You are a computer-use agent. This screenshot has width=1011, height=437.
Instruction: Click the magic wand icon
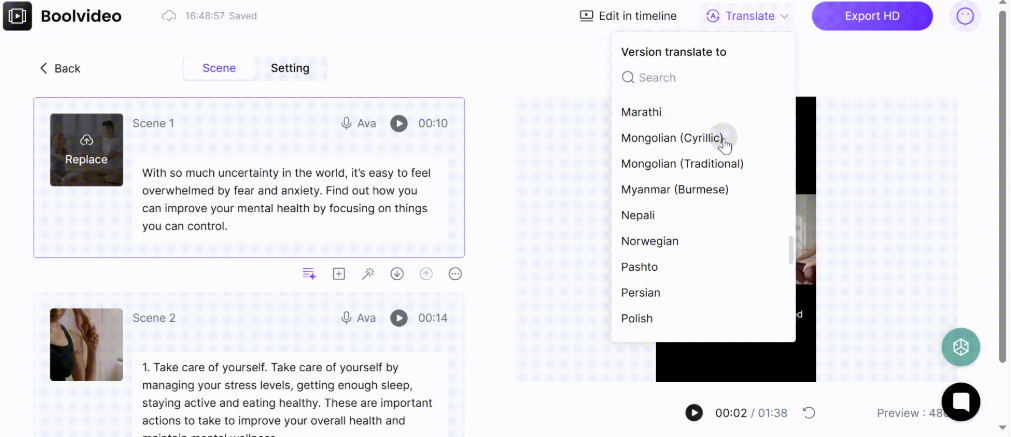click(x=368, y=274)
